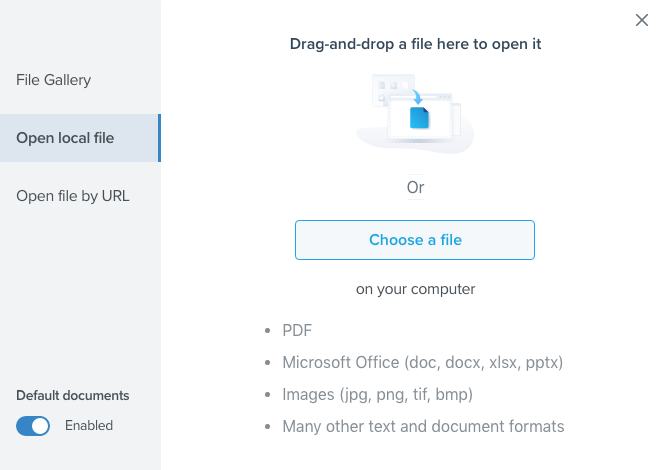Click the blue document icon in the illustration
The image size is (669, 470).
click(420, 118)
